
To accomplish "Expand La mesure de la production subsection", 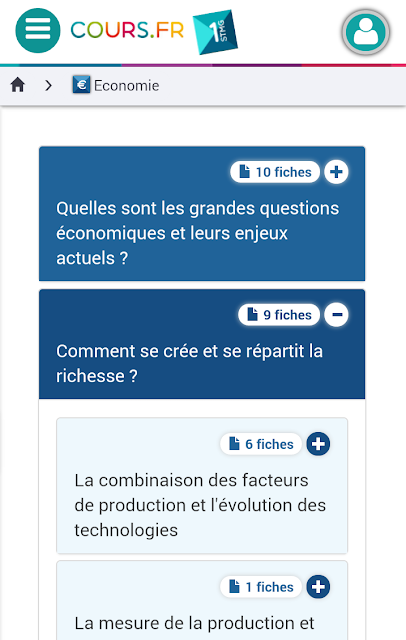I will pyautogui.click(x=318, y=587).
